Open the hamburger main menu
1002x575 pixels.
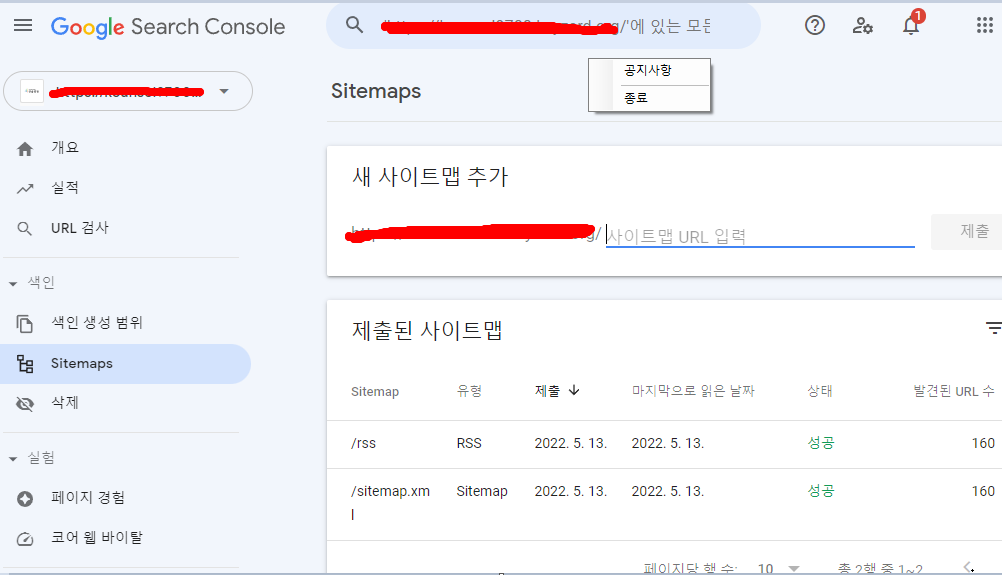tap(23, 26)
